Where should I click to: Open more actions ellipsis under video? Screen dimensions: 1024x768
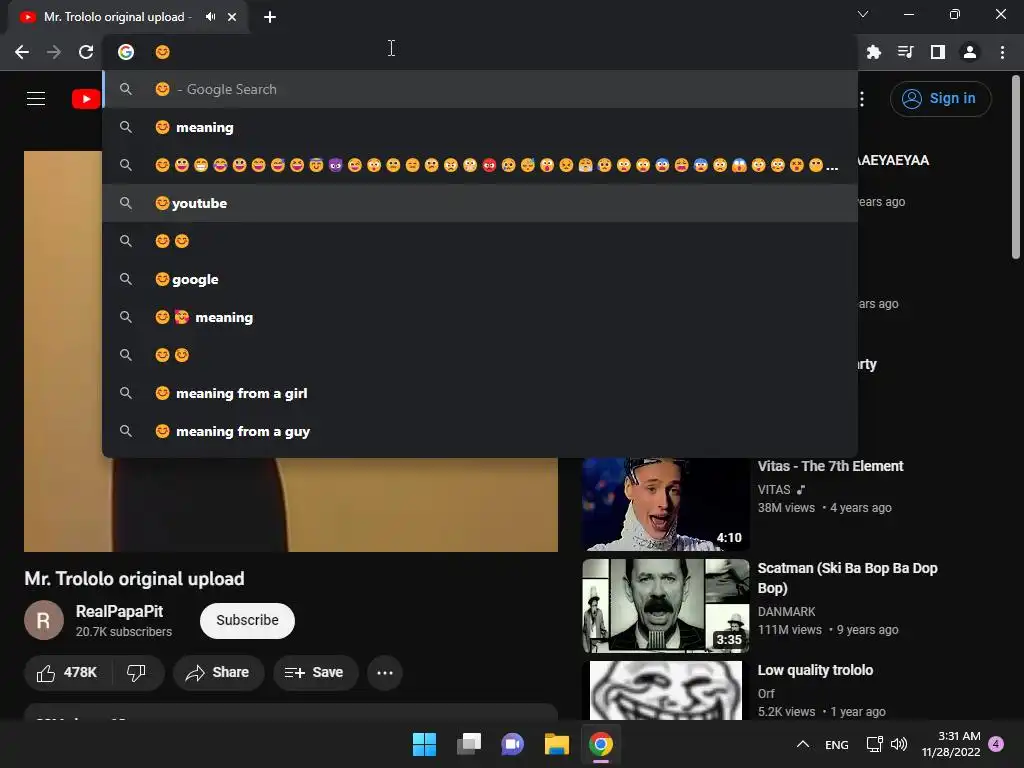pyautogui.click(x=385, y=673)
